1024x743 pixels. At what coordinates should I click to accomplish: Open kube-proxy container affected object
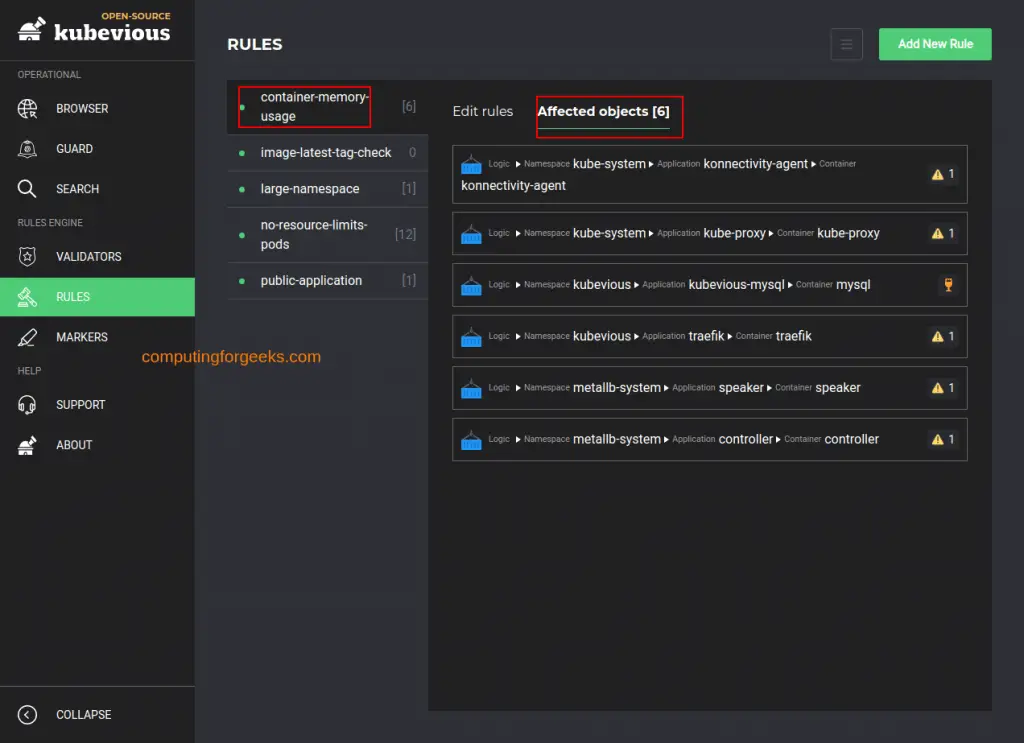(709, 234)
